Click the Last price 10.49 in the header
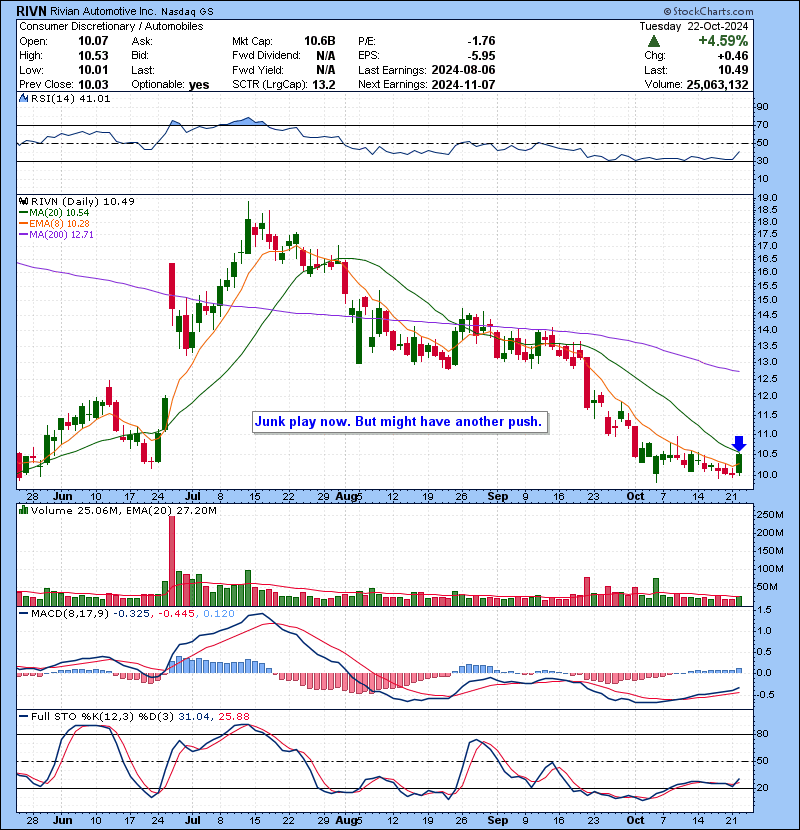 tap(733, 70)
